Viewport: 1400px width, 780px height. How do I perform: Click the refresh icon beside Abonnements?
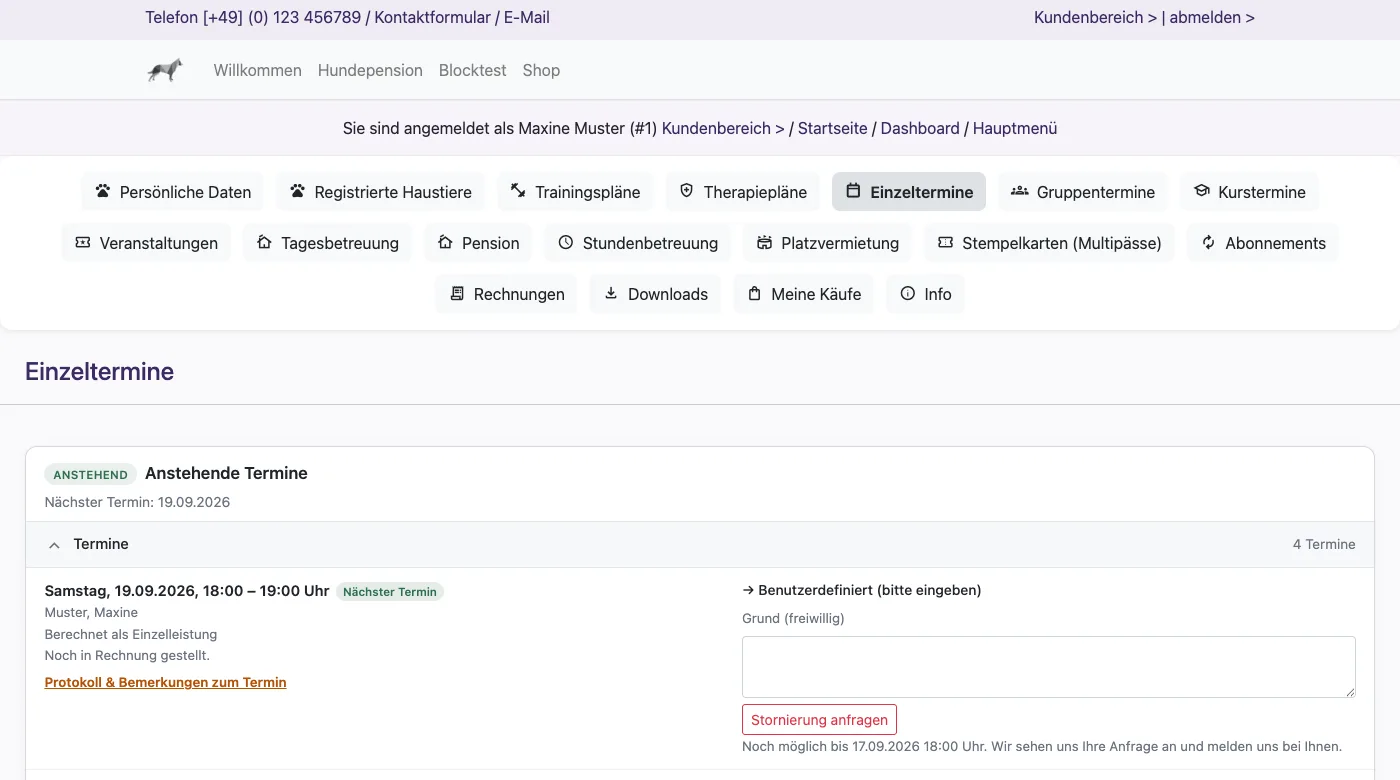(x=1208, y=242)
